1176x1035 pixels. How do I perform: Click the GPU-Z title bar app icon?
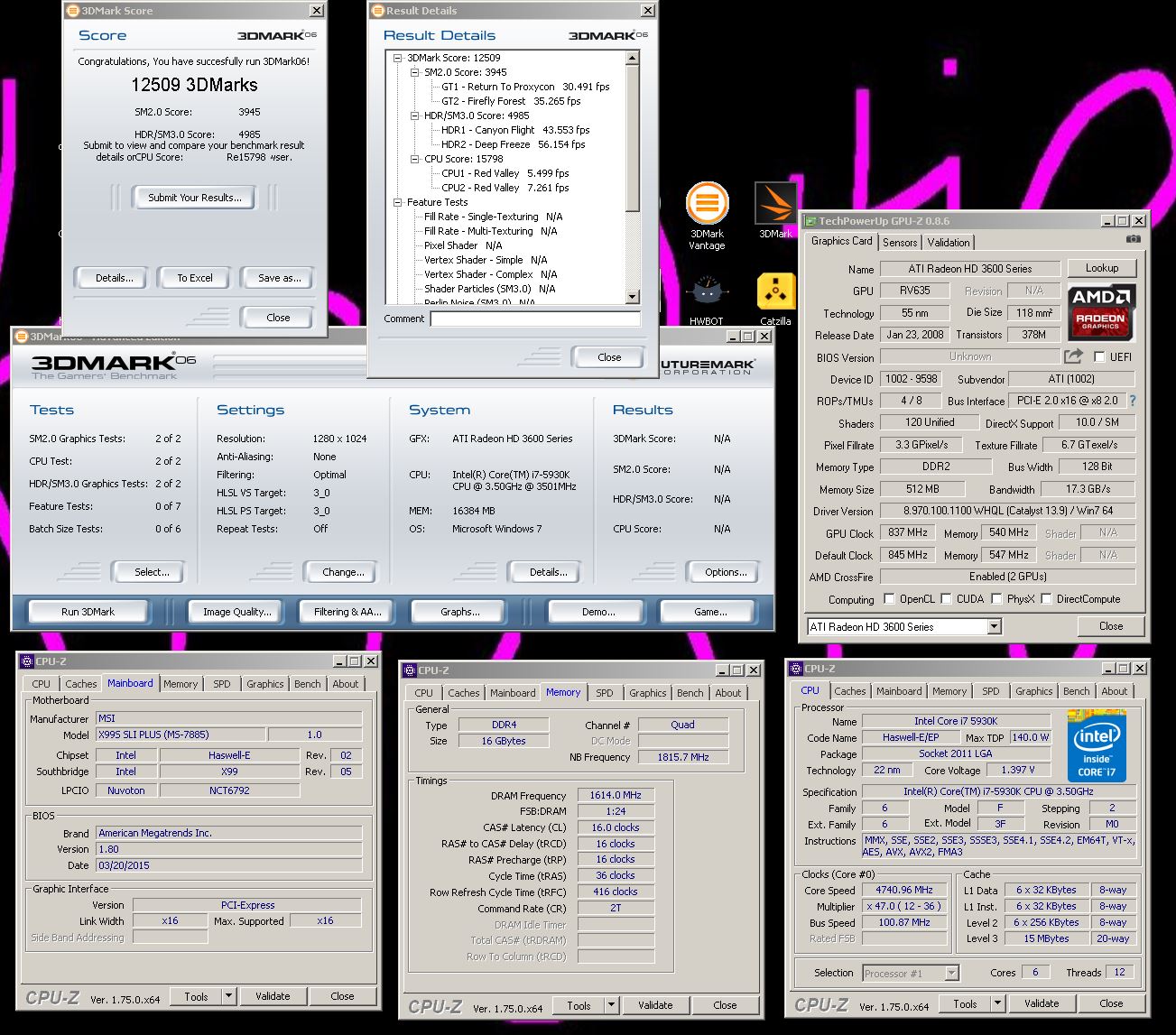coord(810,221)
